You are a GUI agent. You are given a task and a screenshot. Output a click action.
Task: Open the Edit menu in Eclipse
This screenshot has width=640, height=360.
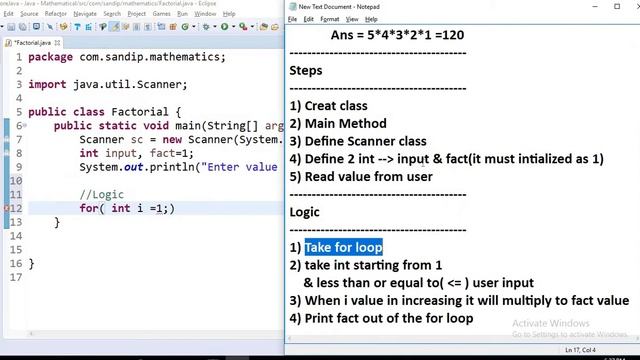8,14
